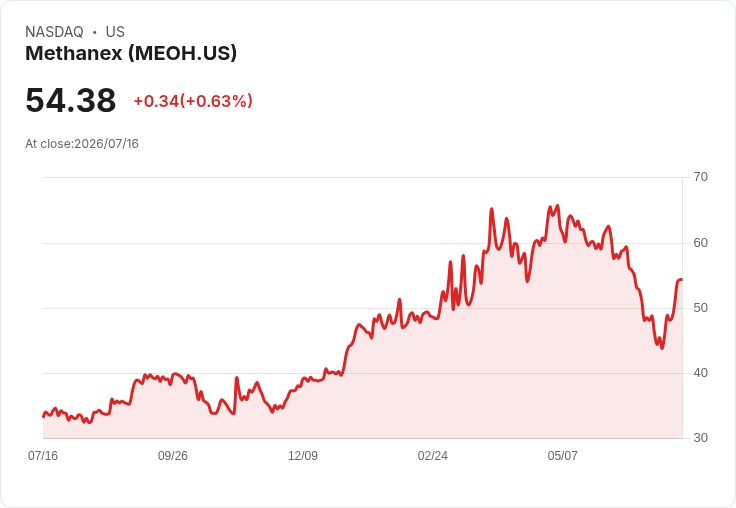This screenshot has height=508, width=736.
Task: Click the 09/26 date on the axis
Action: (x=173, y=455)
